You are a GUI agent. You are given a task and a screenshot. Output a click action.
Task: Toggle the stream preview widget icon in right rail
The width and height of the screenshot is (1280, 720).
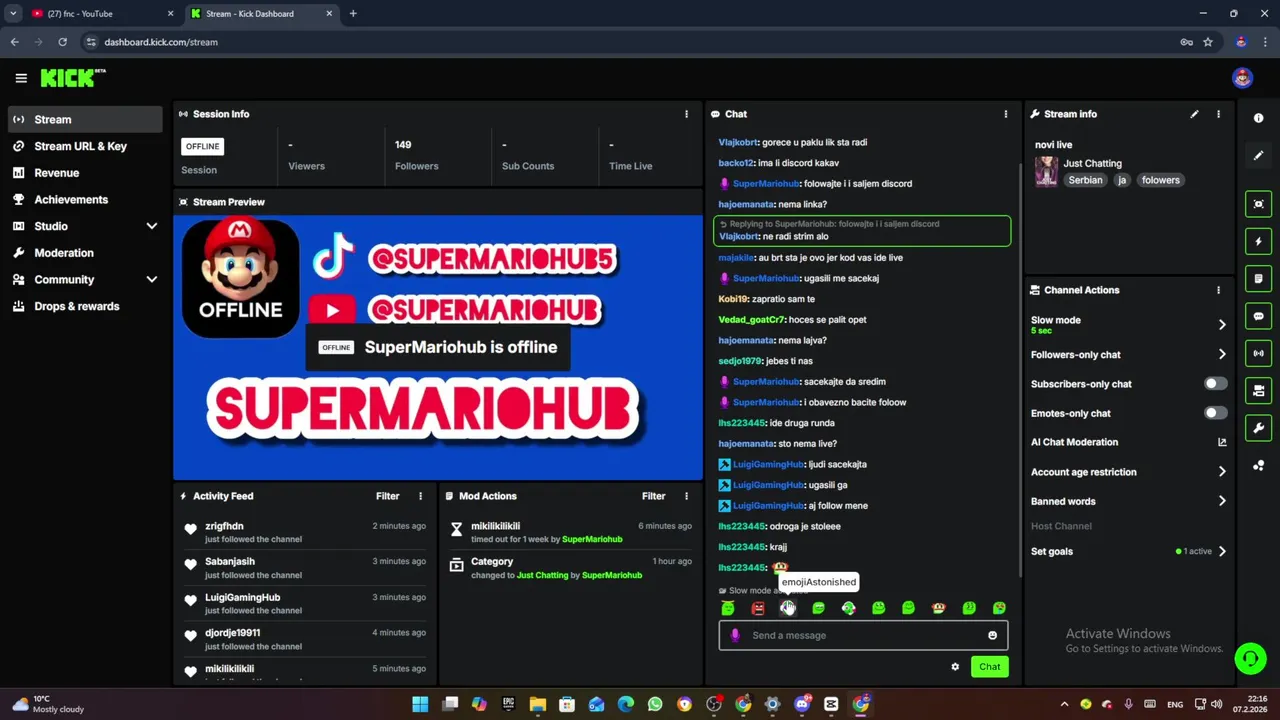(x=1259, y=204)
